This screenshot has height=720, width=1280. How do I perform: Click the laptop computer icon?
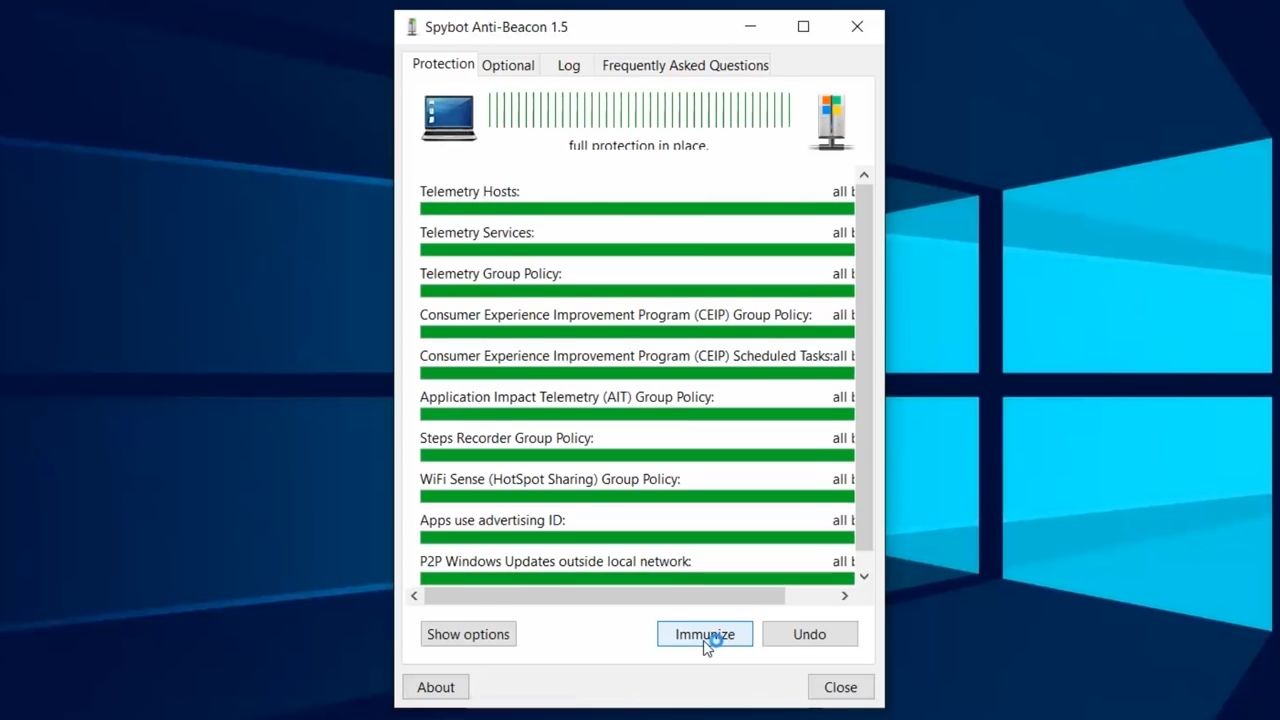[449, 118]
